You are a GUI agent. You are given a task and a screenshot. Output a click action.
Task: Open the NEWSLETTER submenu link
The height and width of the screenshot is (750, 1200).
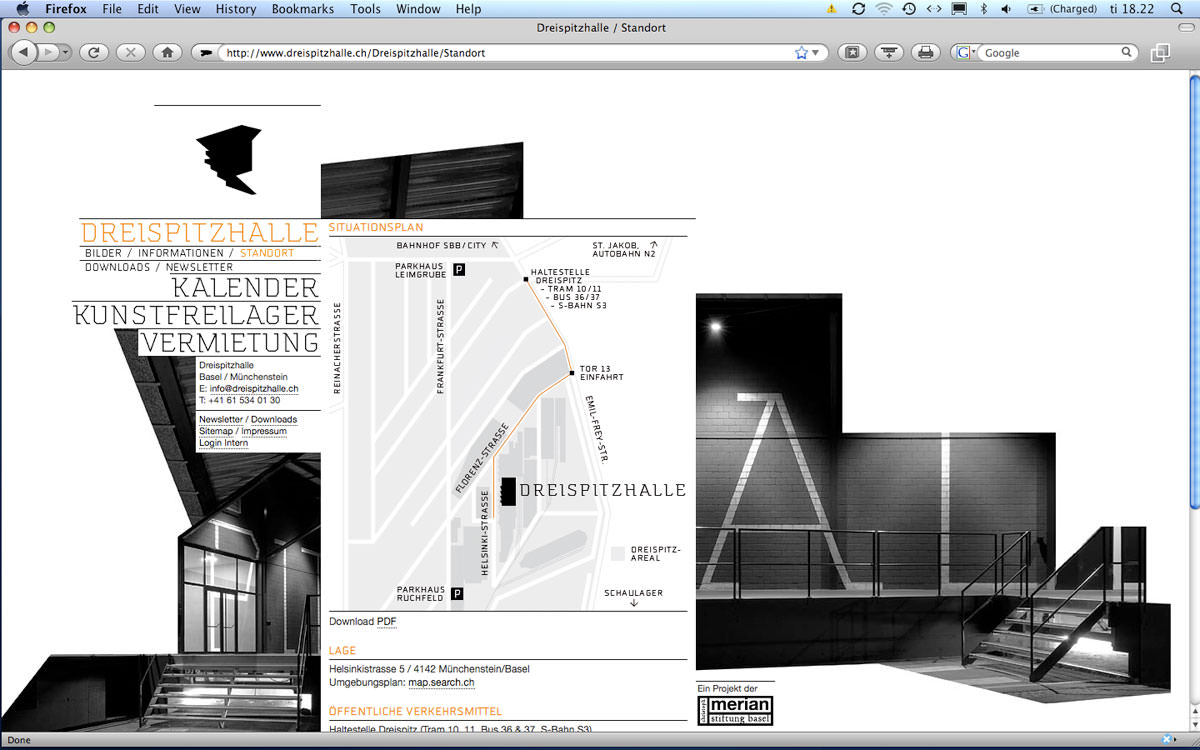(199, 268)
